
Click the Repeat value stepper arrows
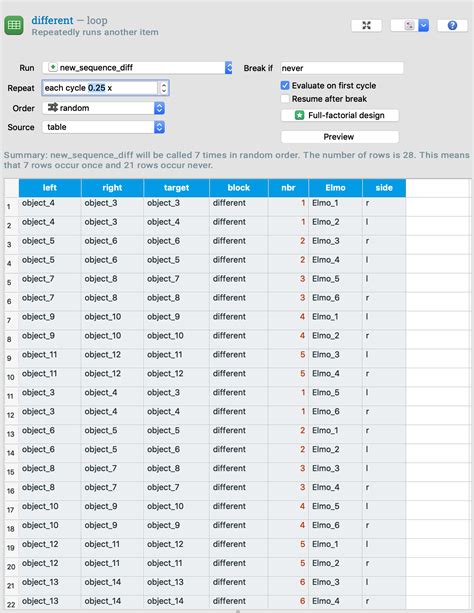(164, 88)
